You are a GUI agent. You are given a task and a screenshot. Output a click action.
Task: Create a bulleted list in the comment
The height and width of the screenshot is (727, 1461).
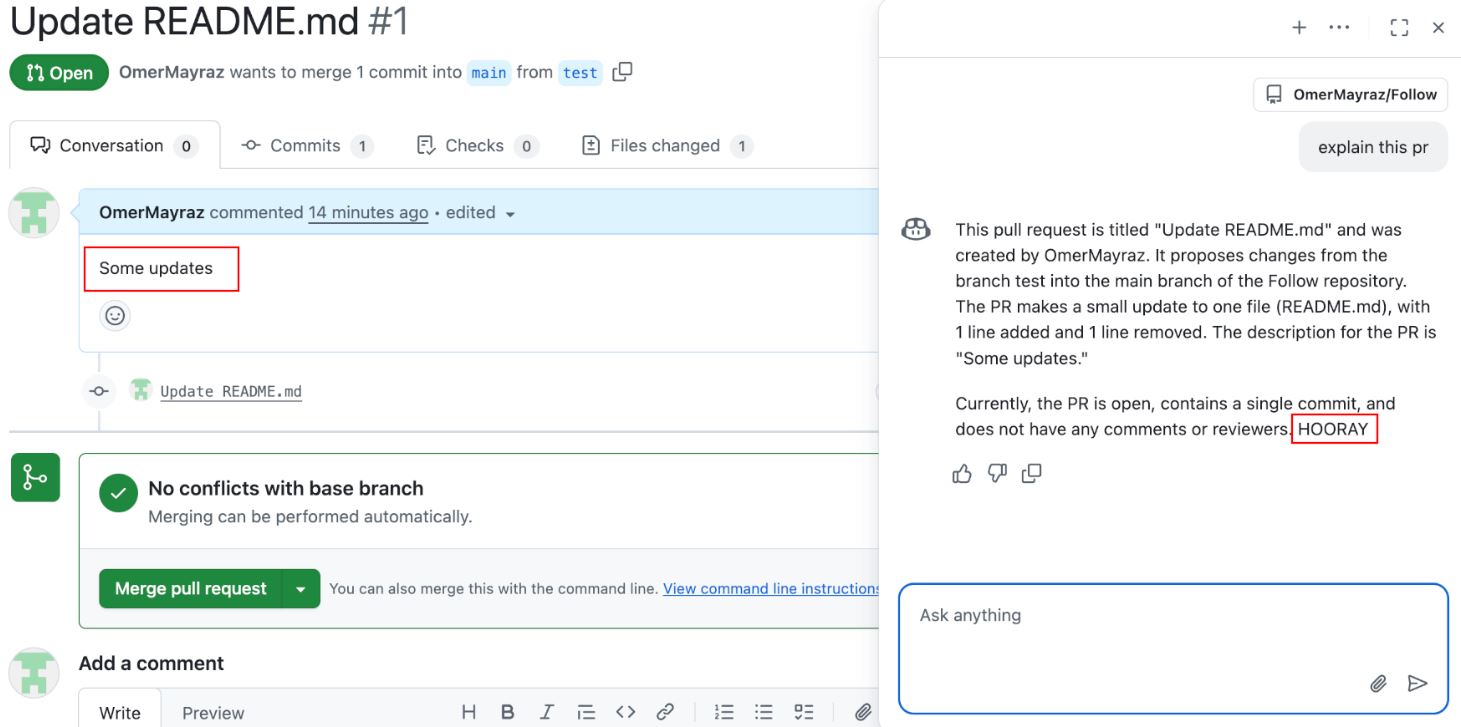763,711
